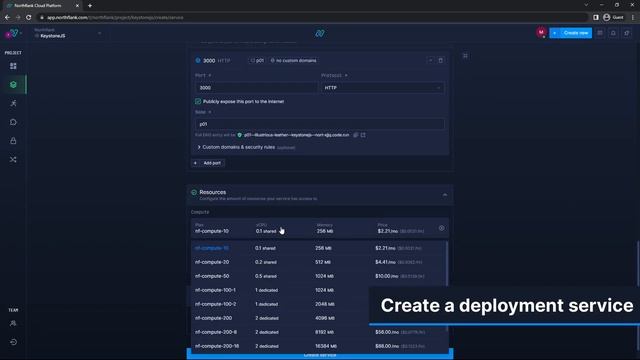This screenshot has height=360, width=640.
Task: Click the Create service button
Action: click(x=320, y=355)
